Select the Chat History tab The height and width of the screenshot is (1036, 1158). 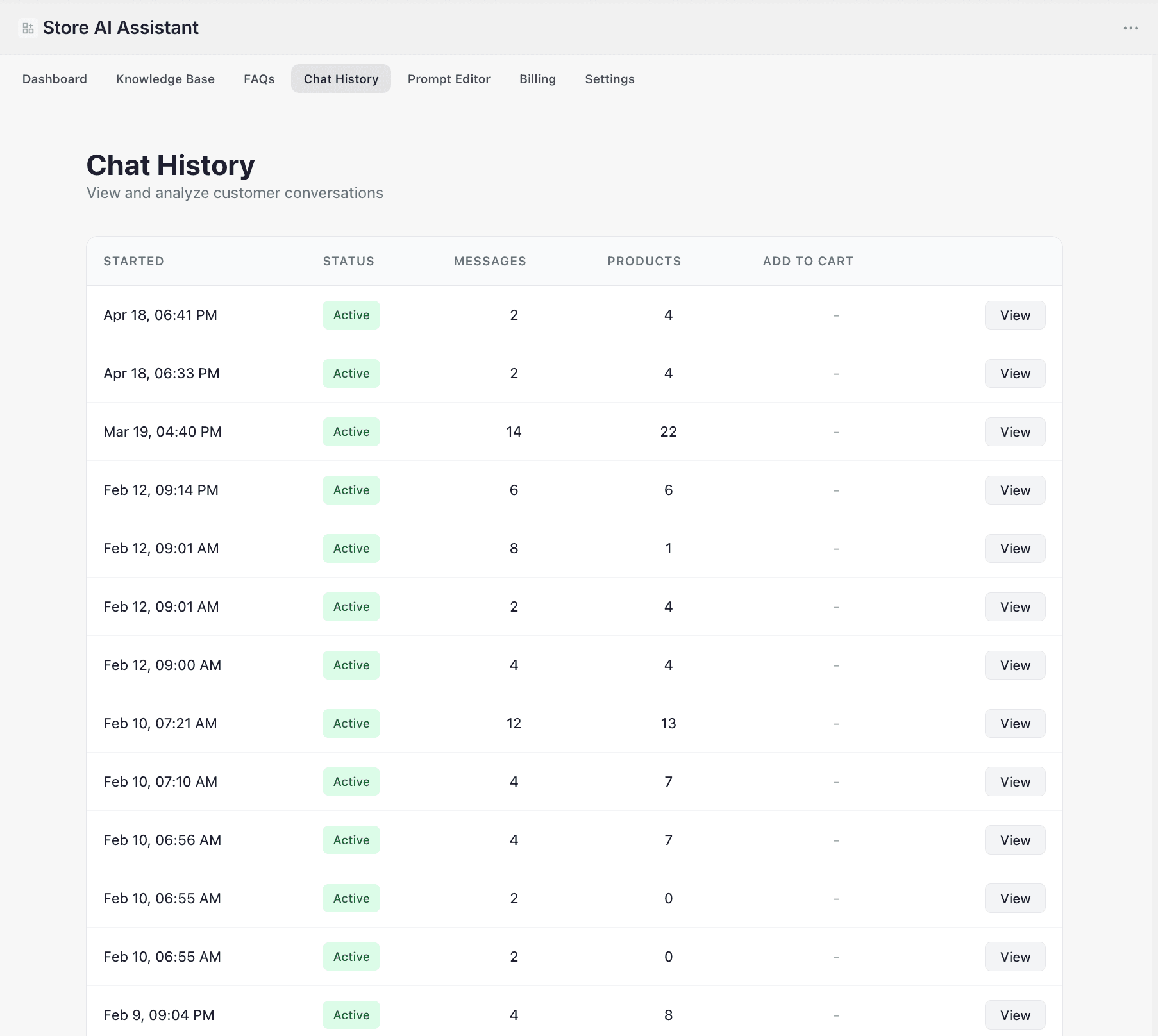click(x=340, y=79)
